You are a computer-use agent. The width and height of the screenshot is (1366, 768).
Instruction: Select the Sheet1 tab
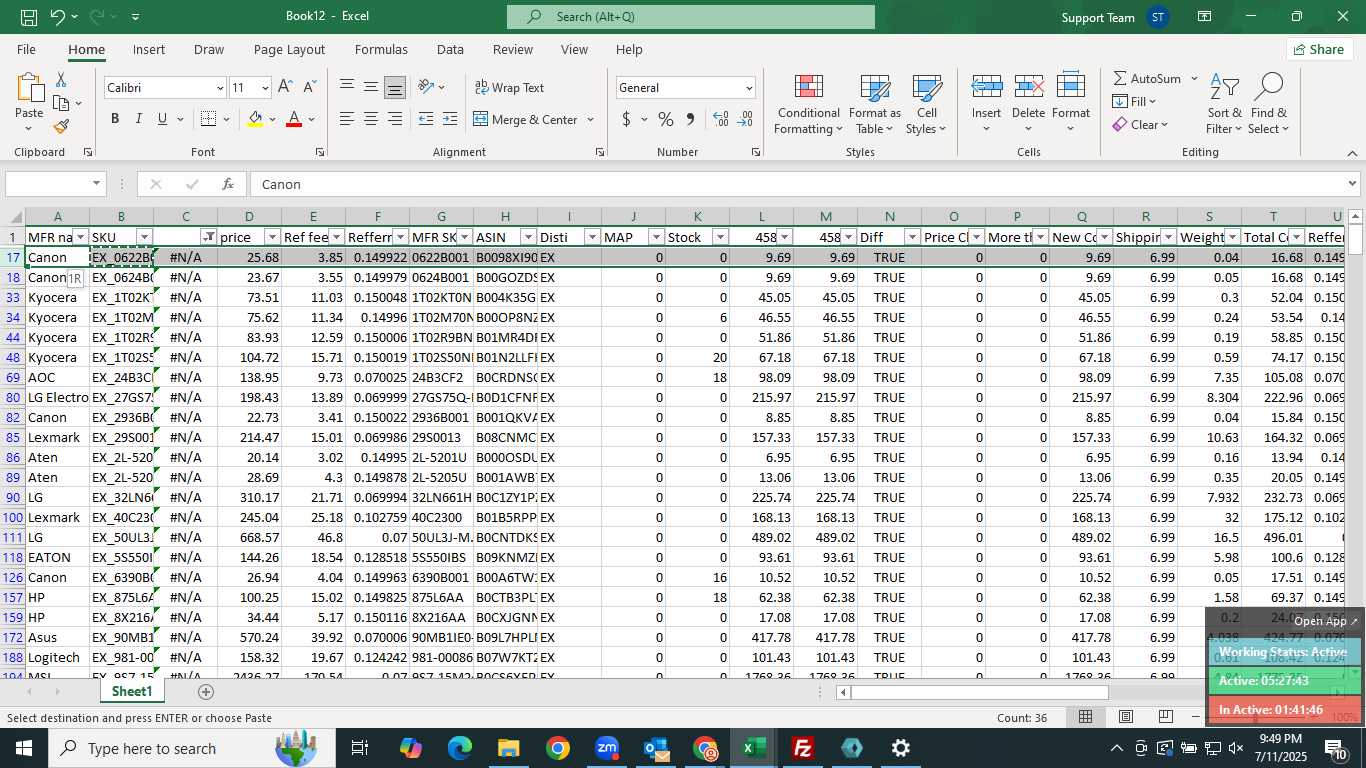click(x=131, y=691)
